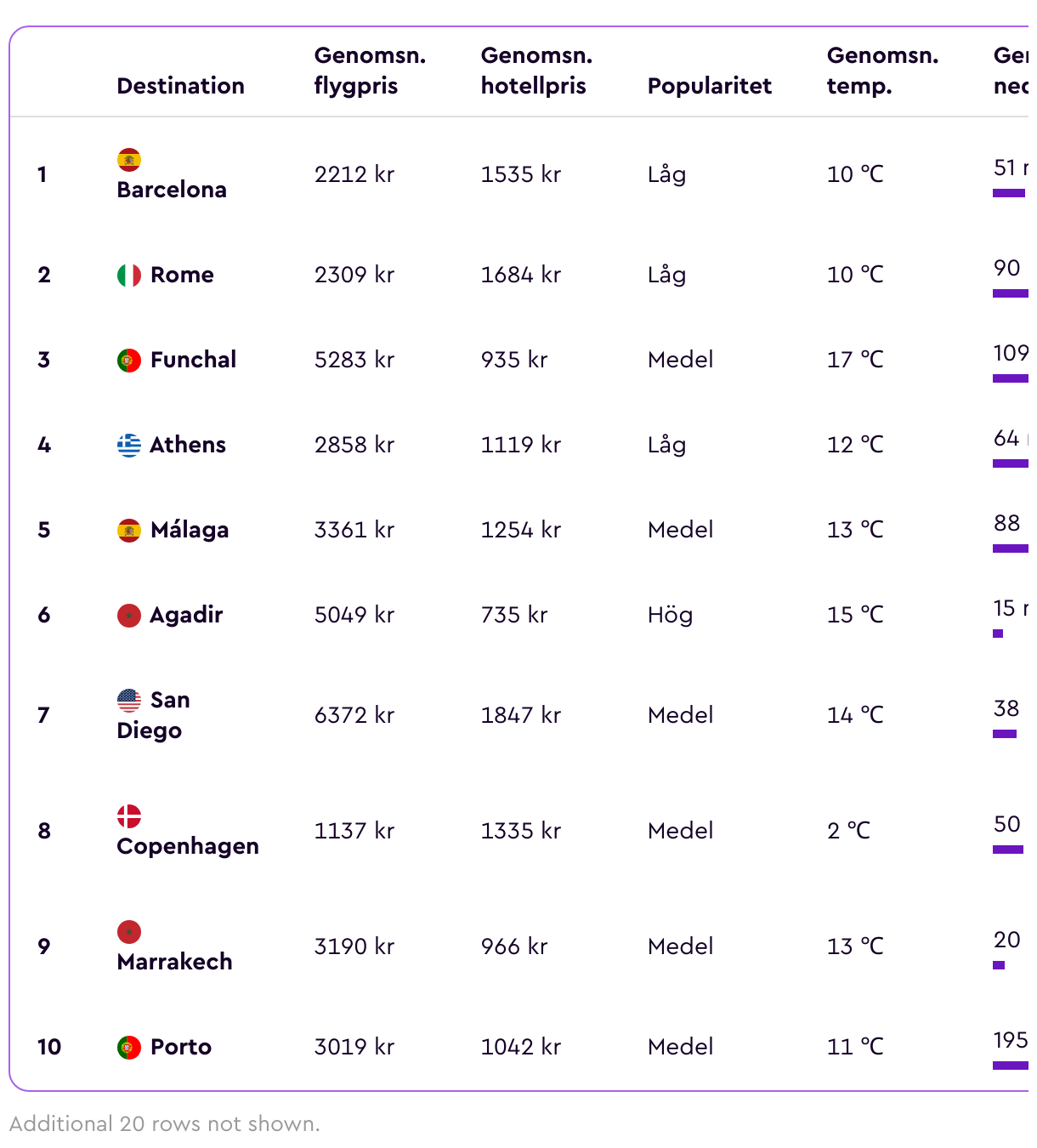
Task: Select the Copenhagen destination name
Action: pyautogui.click(x=188, y=846)
